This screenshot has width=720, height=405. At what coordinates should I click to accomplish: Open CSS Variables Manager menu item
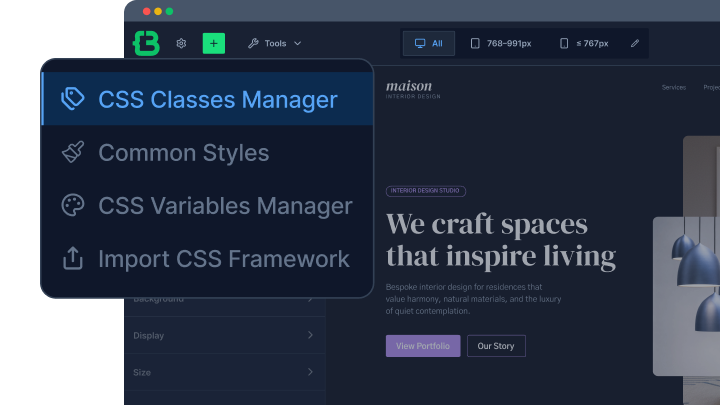pyautogui.click(x=208, y=205)
